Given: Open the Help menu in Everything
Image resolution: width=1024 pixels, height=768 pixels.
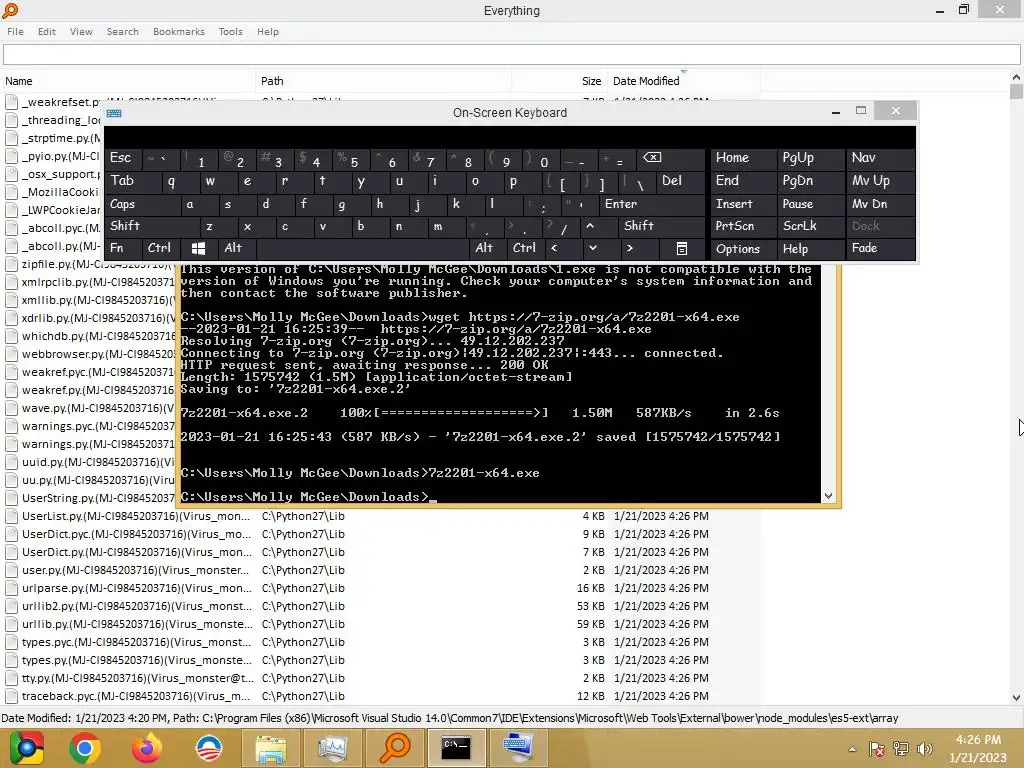Looking at the screenshot, I should click(x=267, y=31).
